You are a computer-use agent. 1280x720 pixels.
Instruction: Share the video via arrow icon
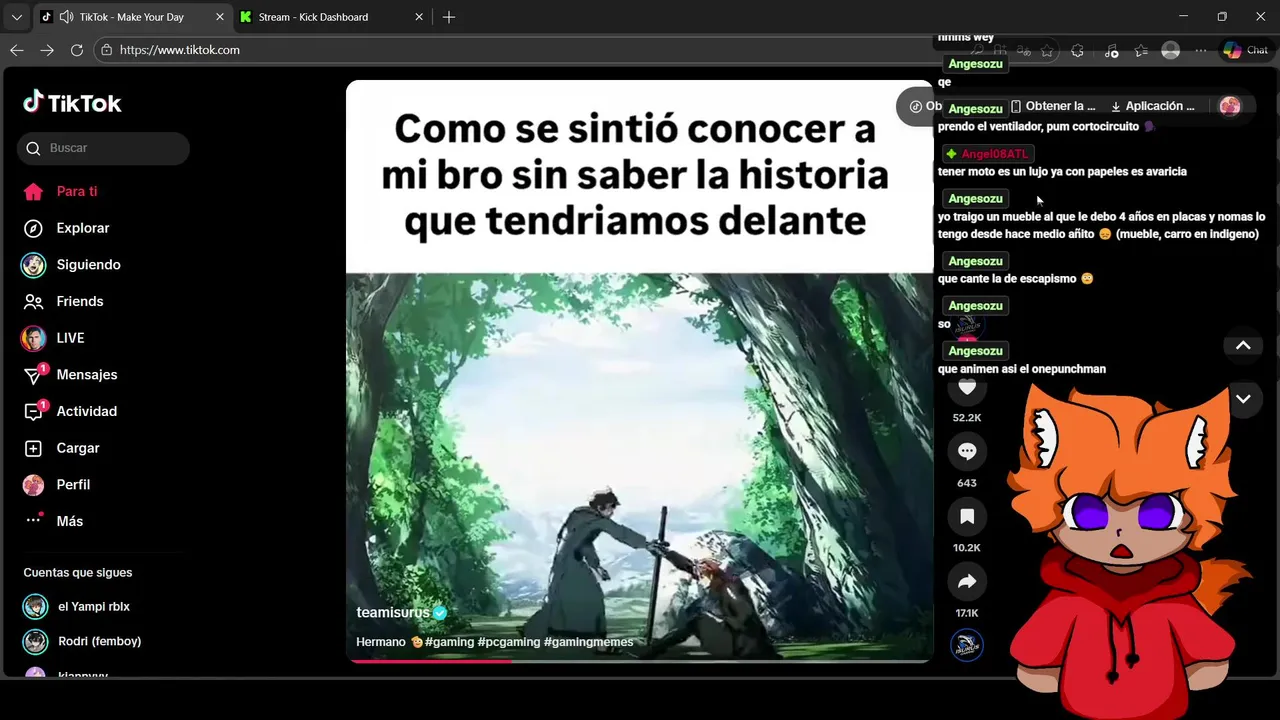(x=967, y=581)
